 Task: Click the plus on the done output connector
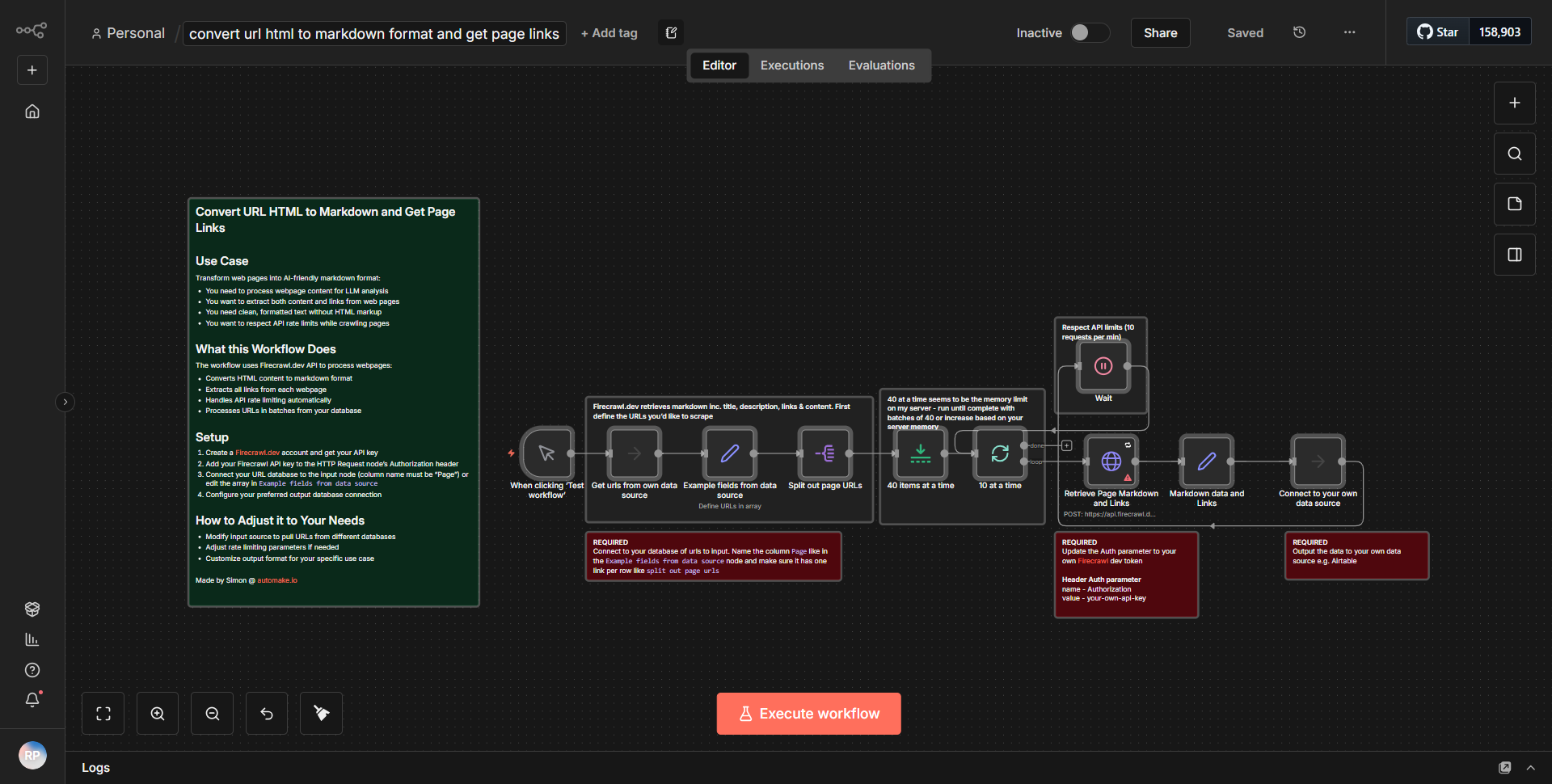(x=1066, y=445)
